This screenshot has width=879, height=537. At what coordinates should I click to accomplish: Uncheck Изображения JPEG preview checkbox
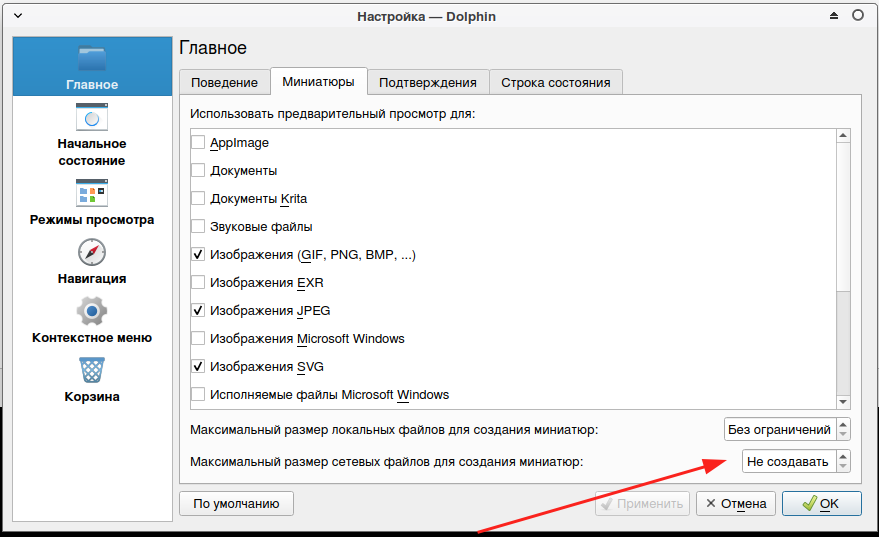198,311
